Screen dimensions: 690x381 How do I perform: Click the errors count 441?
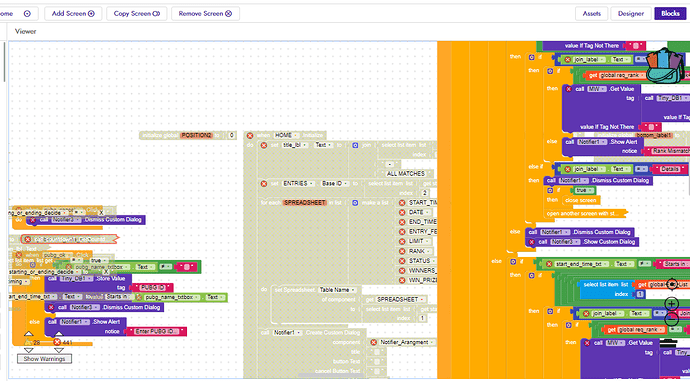click(68, 342)
